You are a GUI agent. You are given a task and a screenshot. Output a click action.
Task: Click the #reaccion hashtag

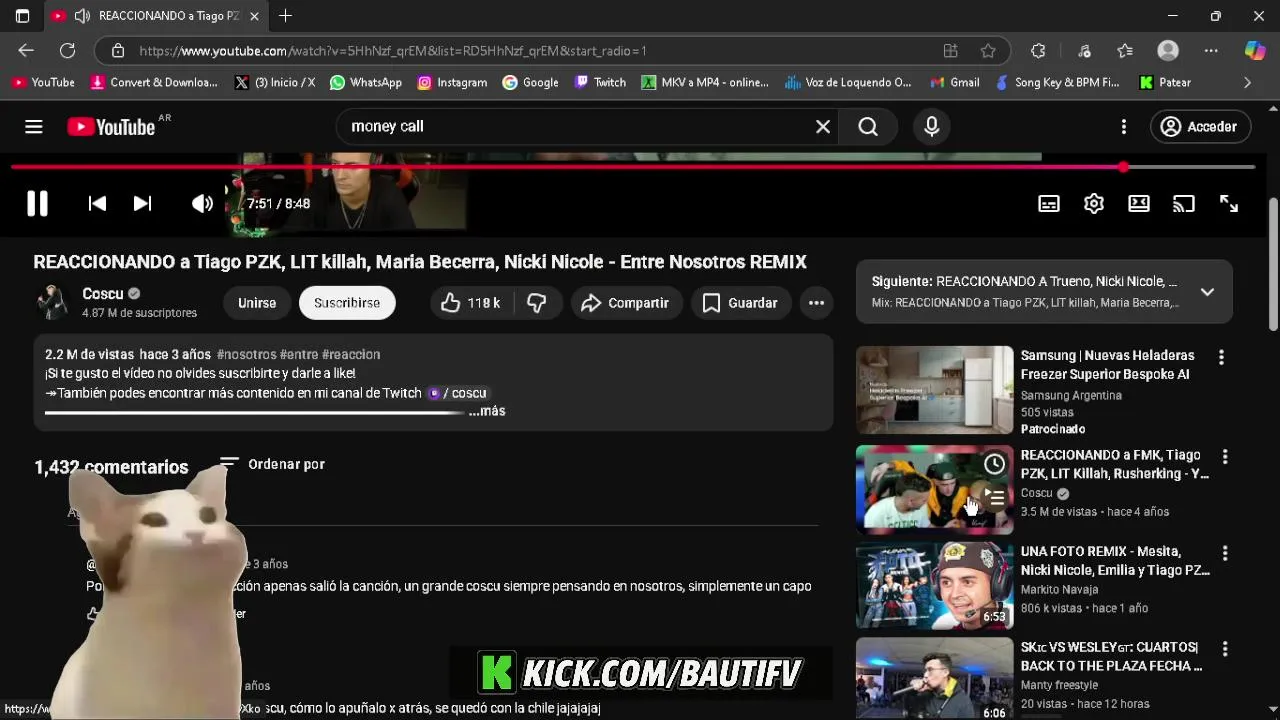351,354
